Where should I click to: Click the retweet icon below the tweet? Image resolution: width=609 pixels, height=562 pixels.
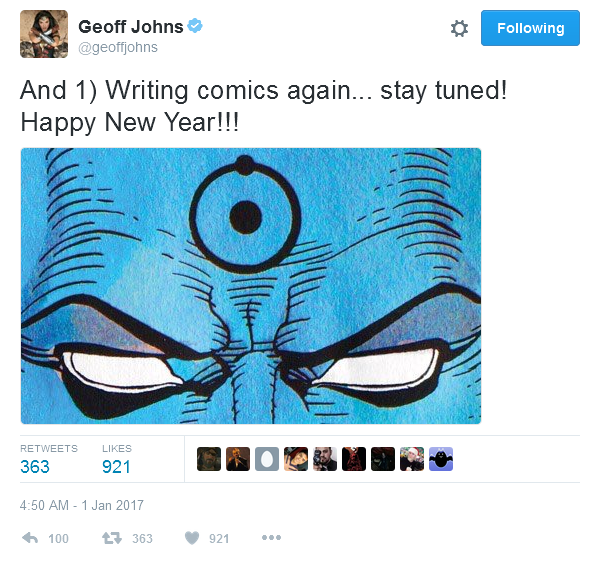[x=112, y=538]
